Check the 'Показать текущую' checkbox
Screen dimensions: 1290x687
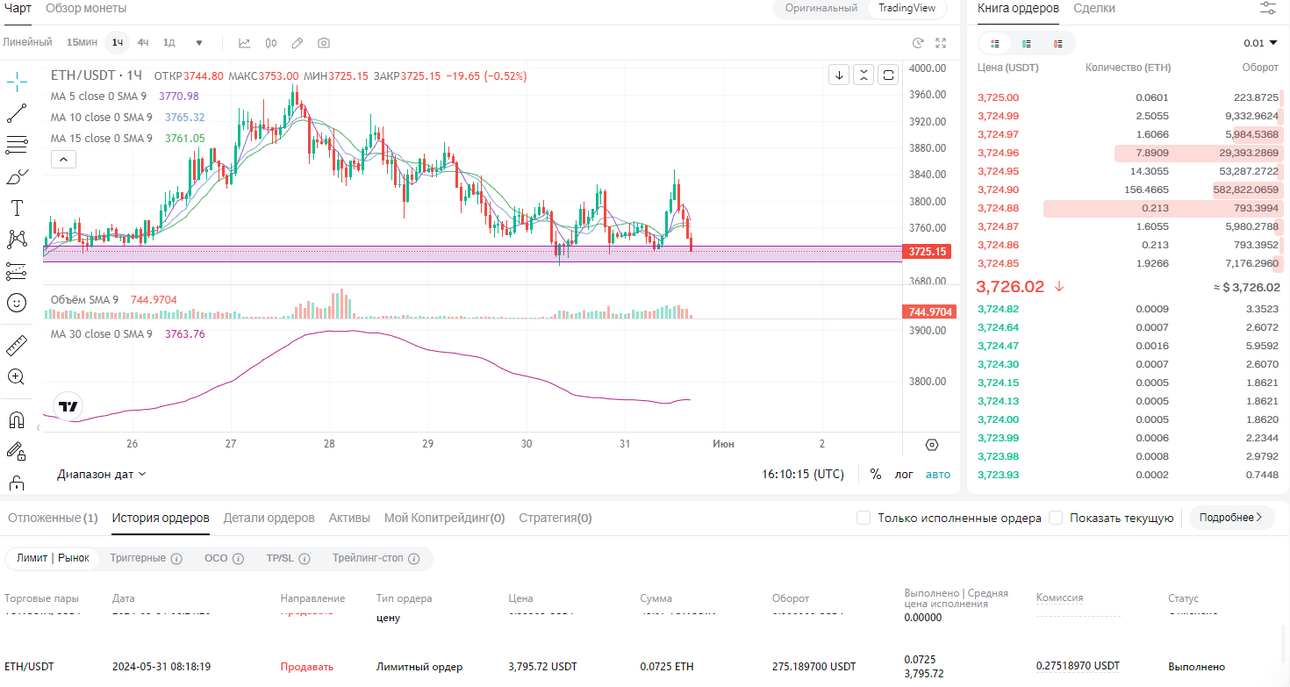(1056, 518)
